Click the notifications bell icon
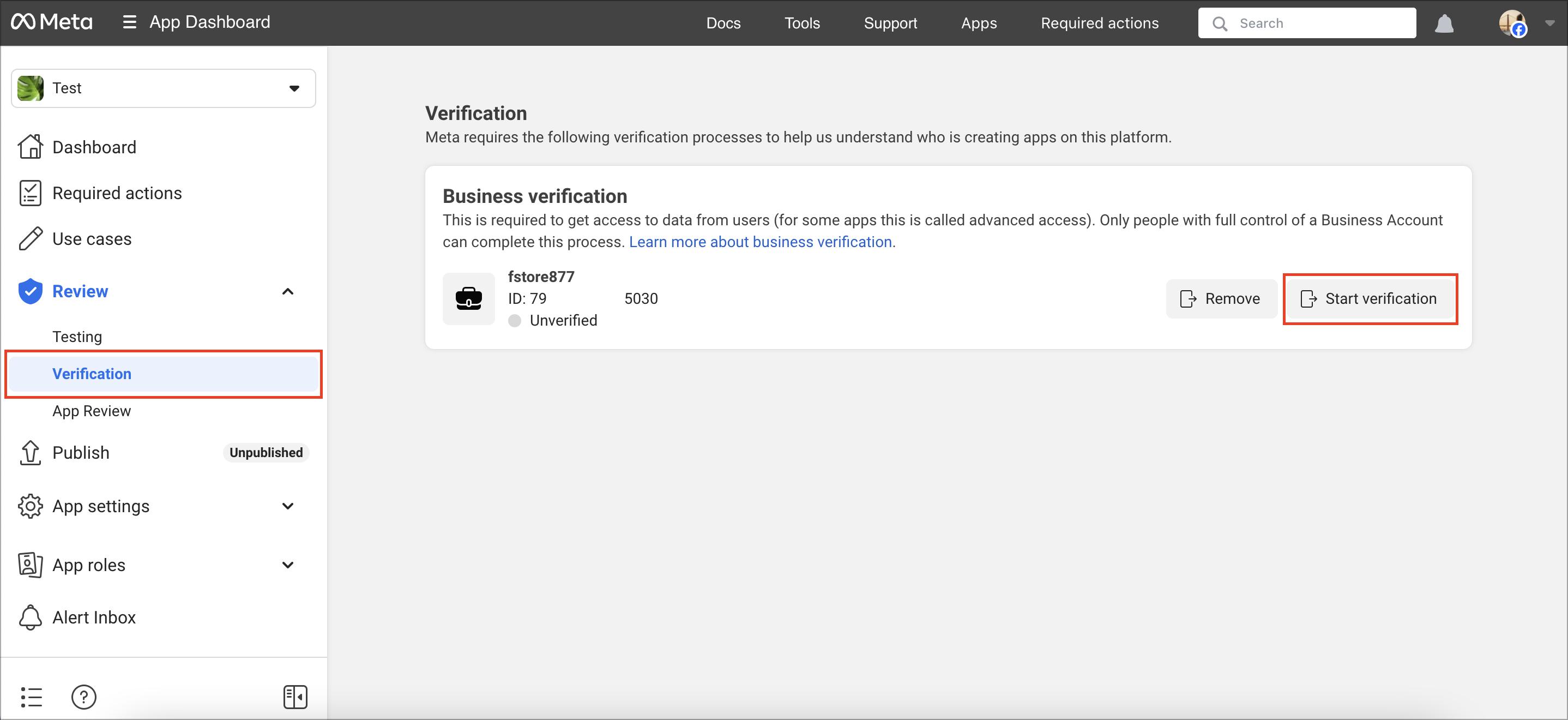This screenshot has width=1568, height=720. pos(1444,23)
